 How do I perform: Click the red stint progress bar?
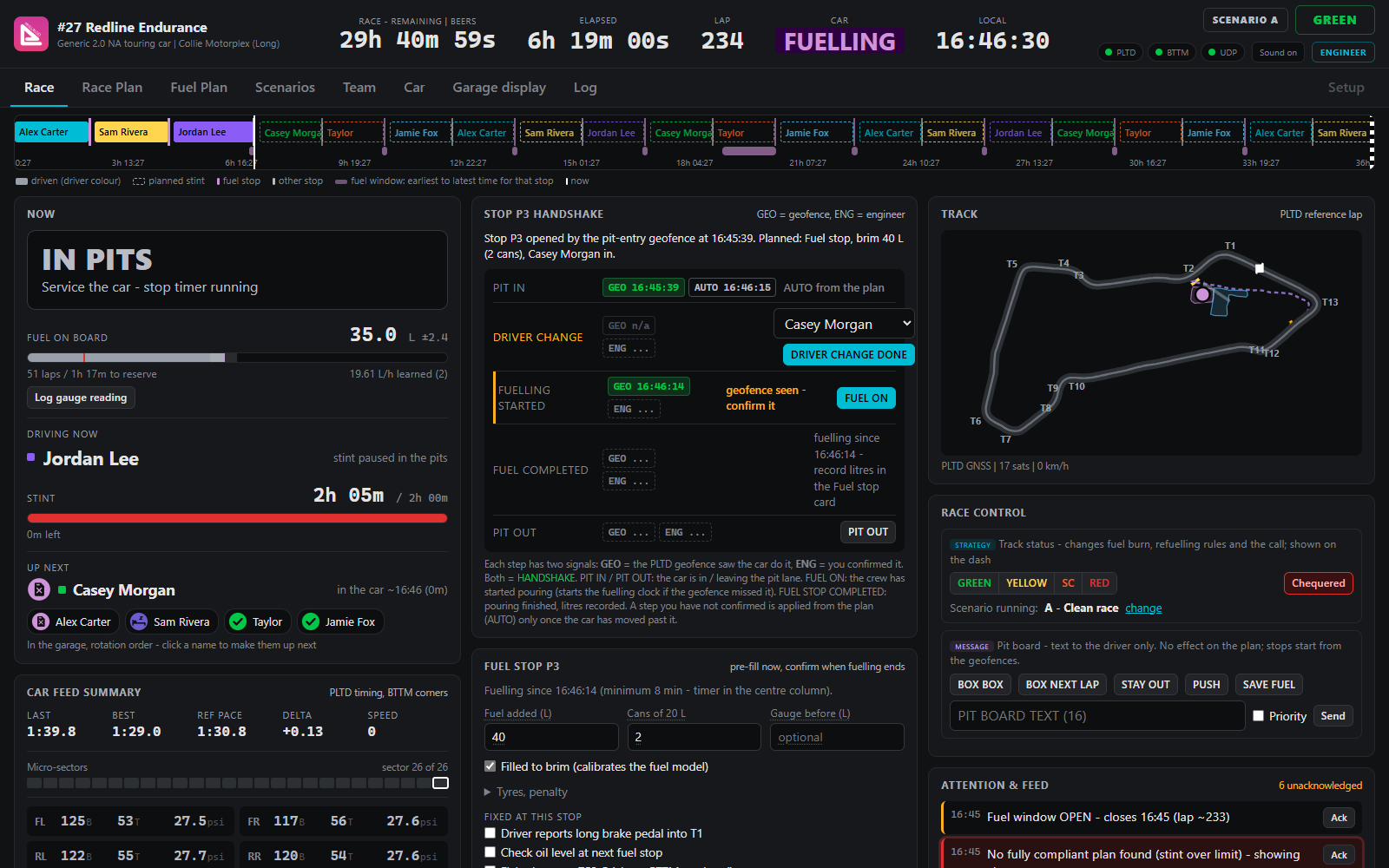tap(237, 518)
